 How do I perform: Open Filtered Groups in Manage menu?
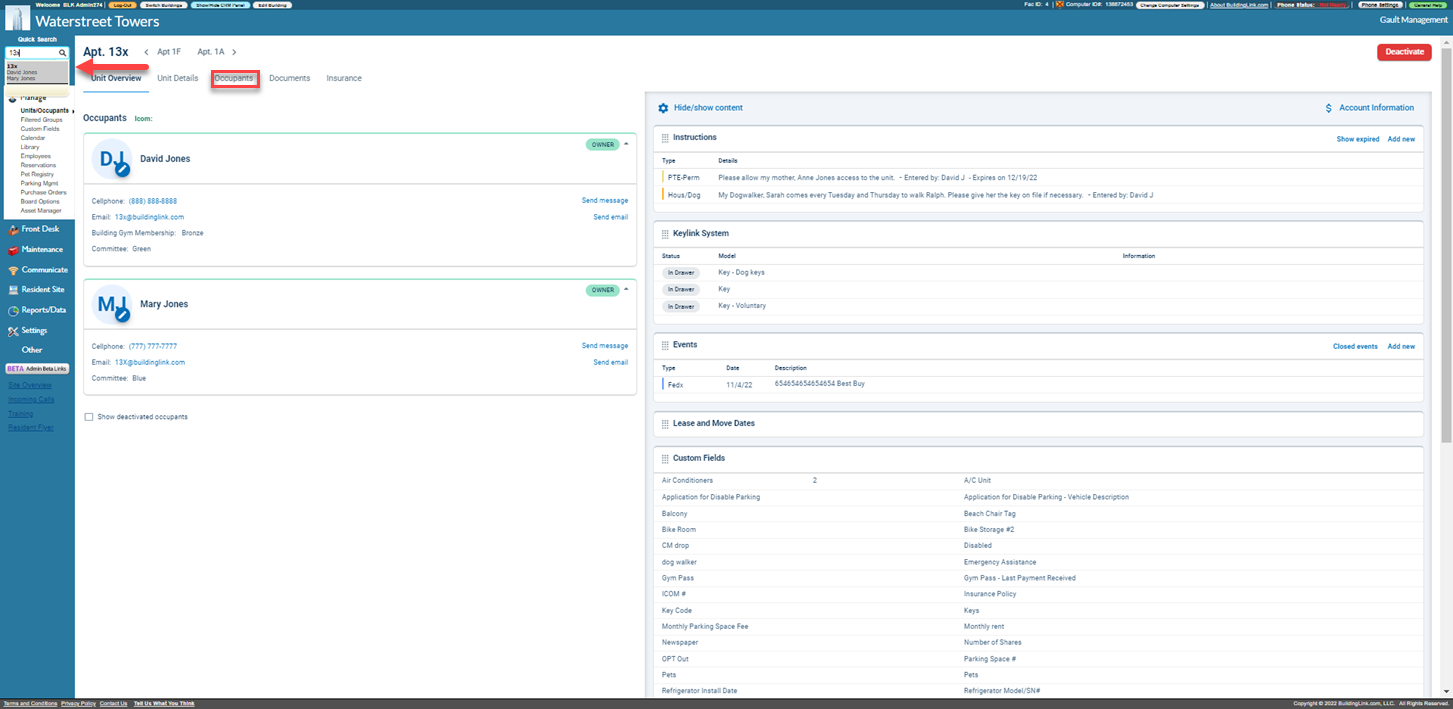[x=42, y=120]
